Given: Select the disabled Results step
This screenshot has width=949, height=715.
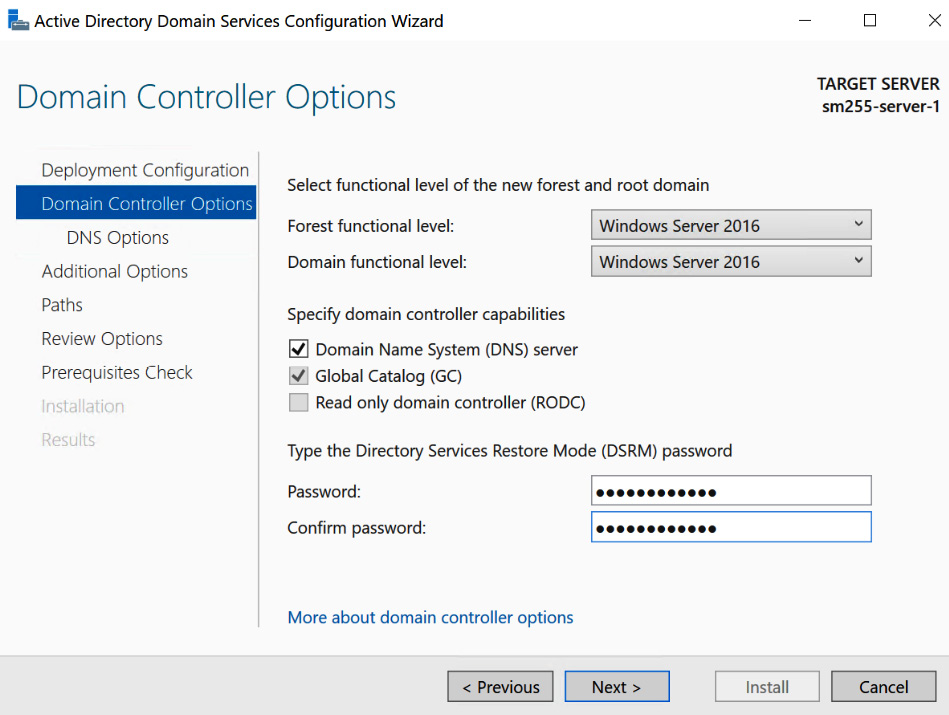Looking at the screenshot, I should (x=68, y=440).
